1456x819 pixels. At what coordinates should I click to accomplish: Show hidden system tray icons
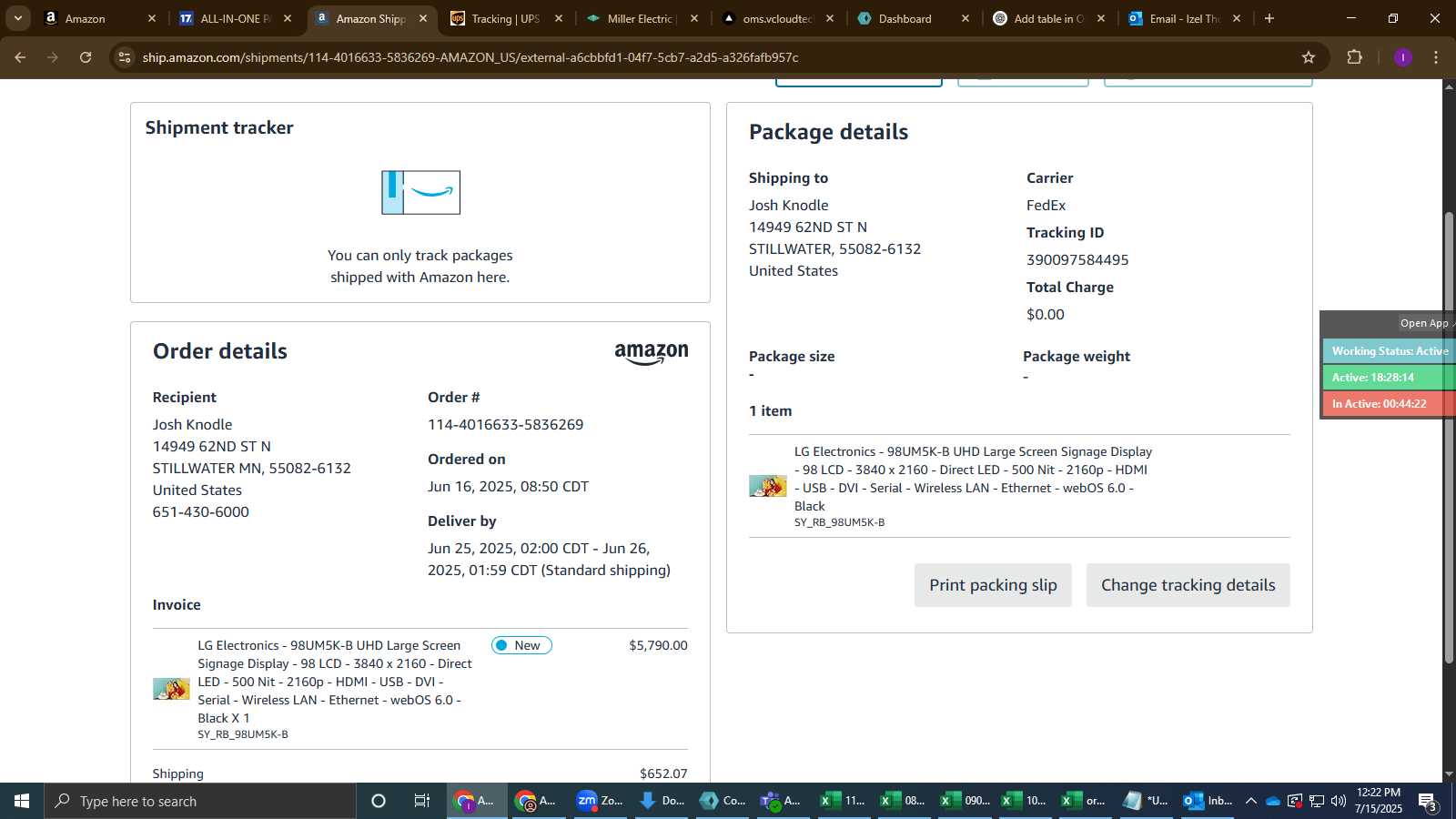point(1251,801)
